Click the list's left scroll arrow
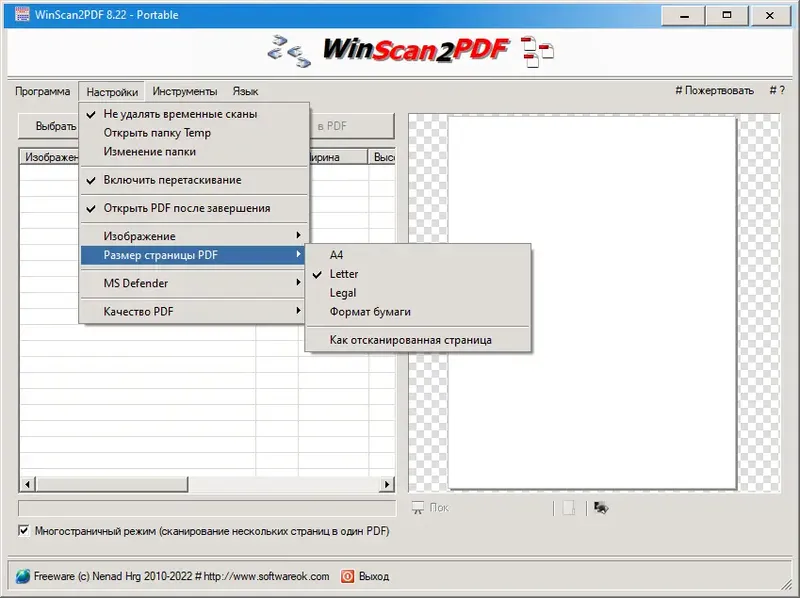The image size is (800, 598). pos(28,484)
